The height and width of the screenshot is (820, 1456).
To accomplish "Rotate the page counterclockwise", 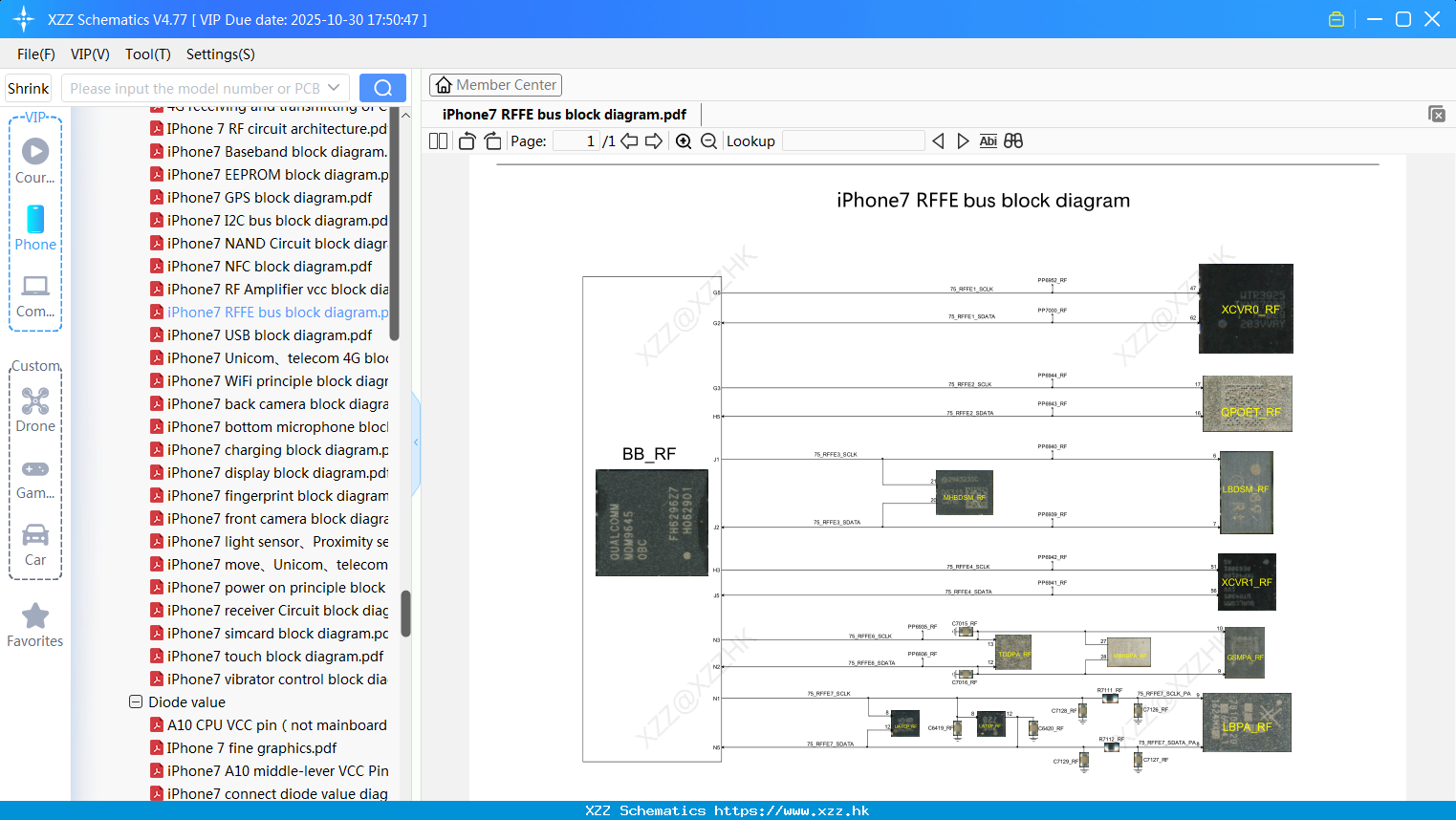I will click(467, 141).
